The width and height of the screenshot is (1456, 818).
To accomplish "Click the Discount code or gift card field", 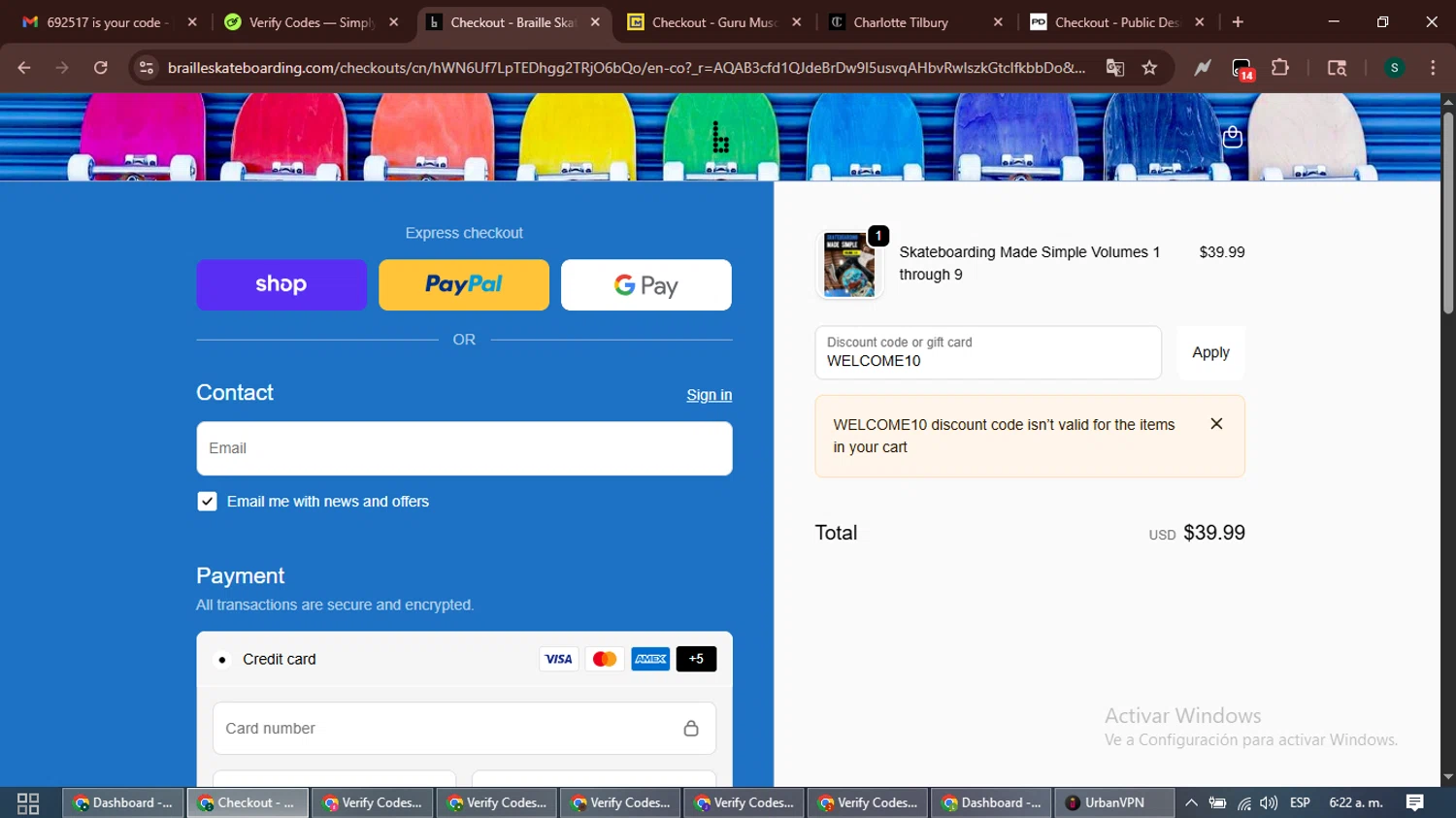I will (x=988, y=352).
